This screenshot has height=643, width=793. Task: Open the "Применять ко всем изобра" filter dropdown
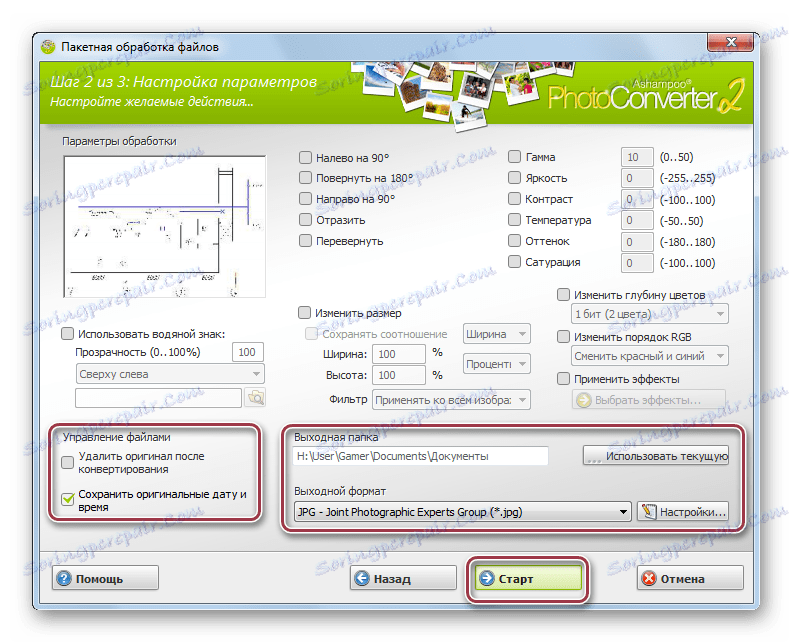pyautogui.click(x=451, y=400)
